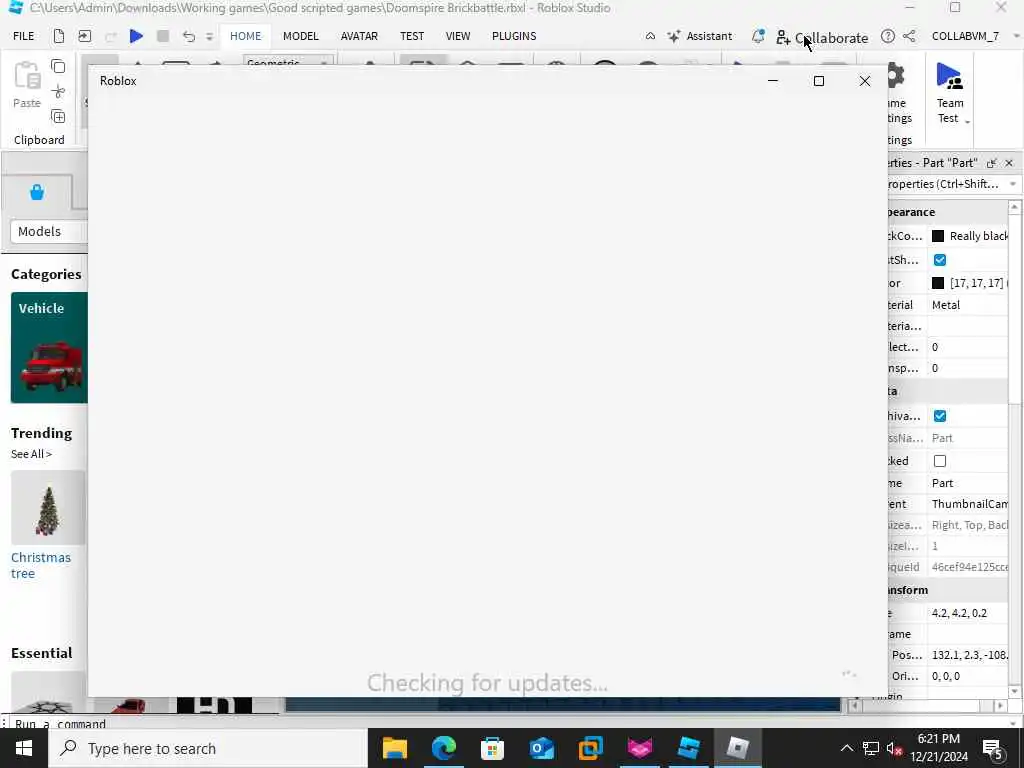Switch to the HOME ribbon tab
Screen dimensions: 1024x768
[246, 36]
